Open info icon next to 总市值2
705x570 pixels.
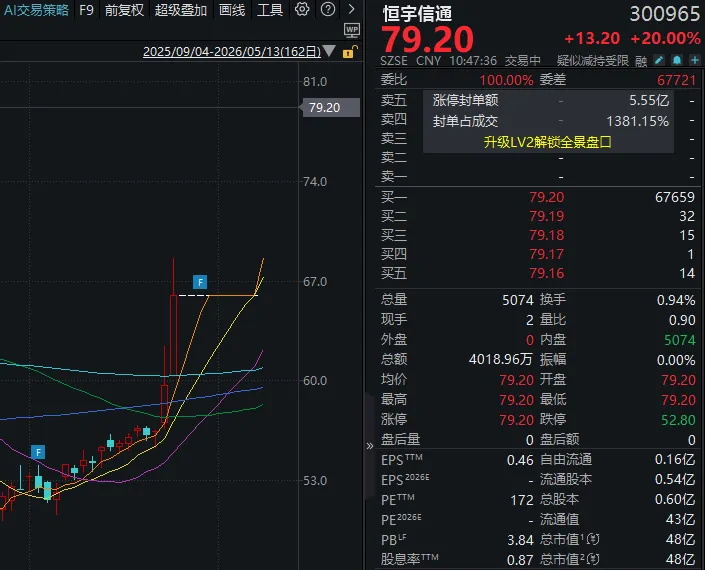tap(593, 559)
